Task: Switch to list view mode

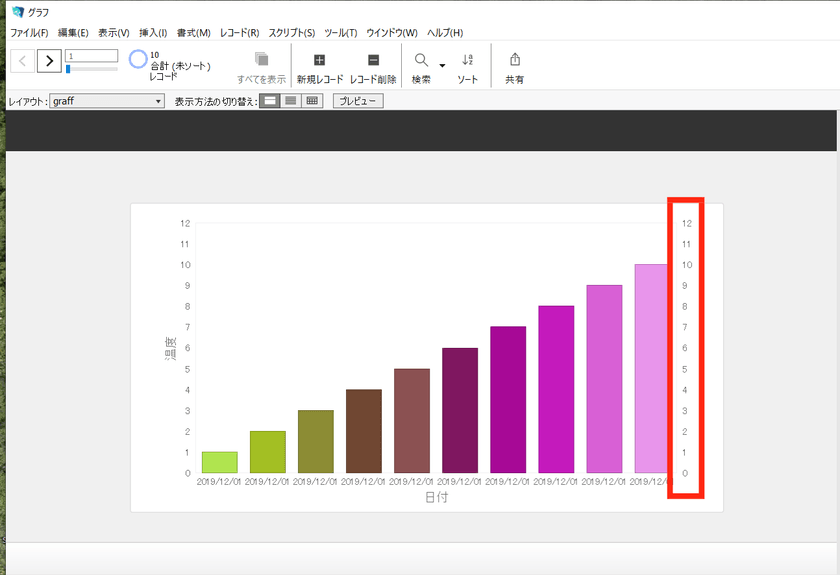Action: coord(291,101)
